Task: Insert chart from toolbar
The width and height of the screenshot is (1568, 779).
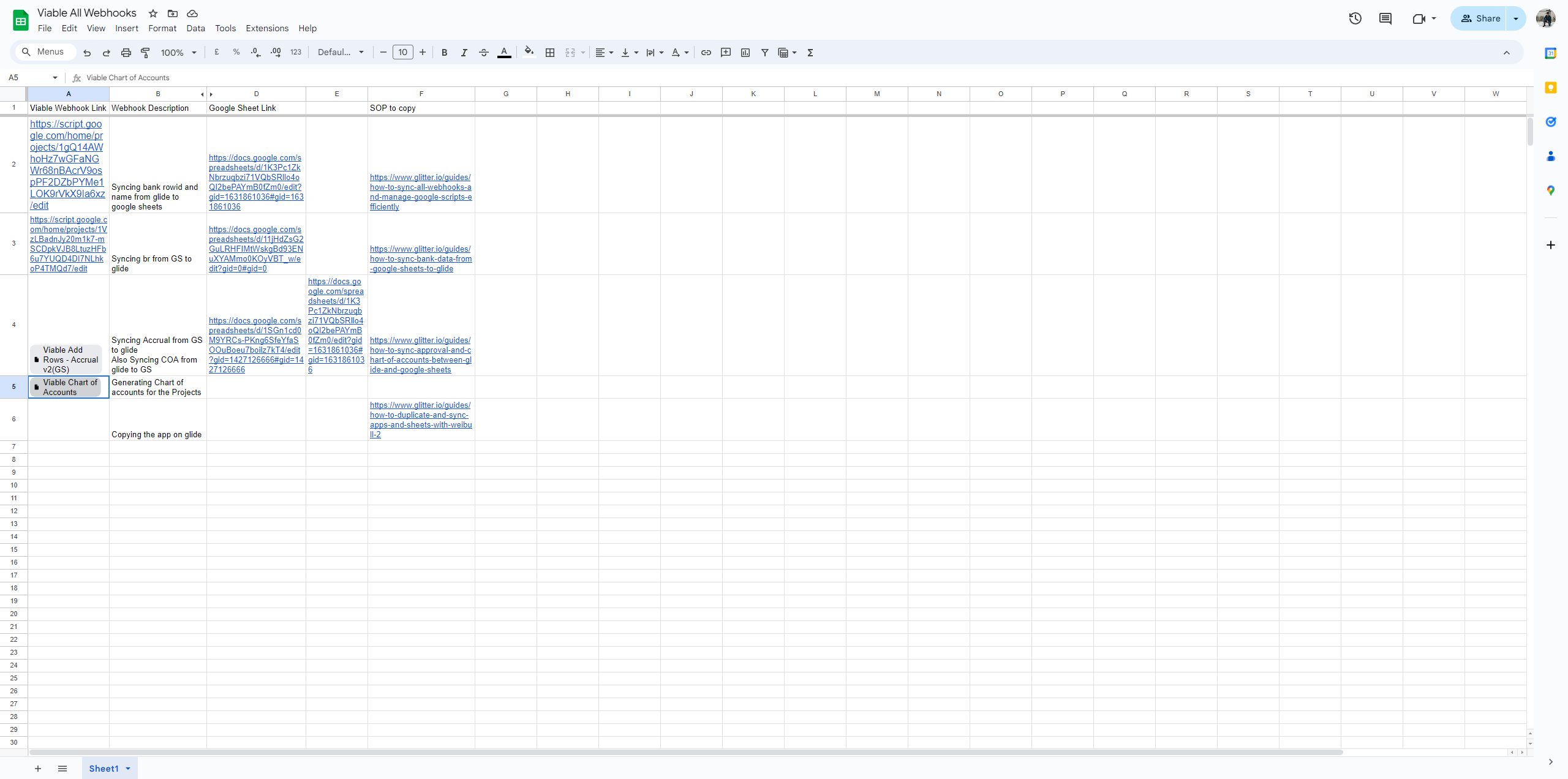Action: tap(745, 53)
